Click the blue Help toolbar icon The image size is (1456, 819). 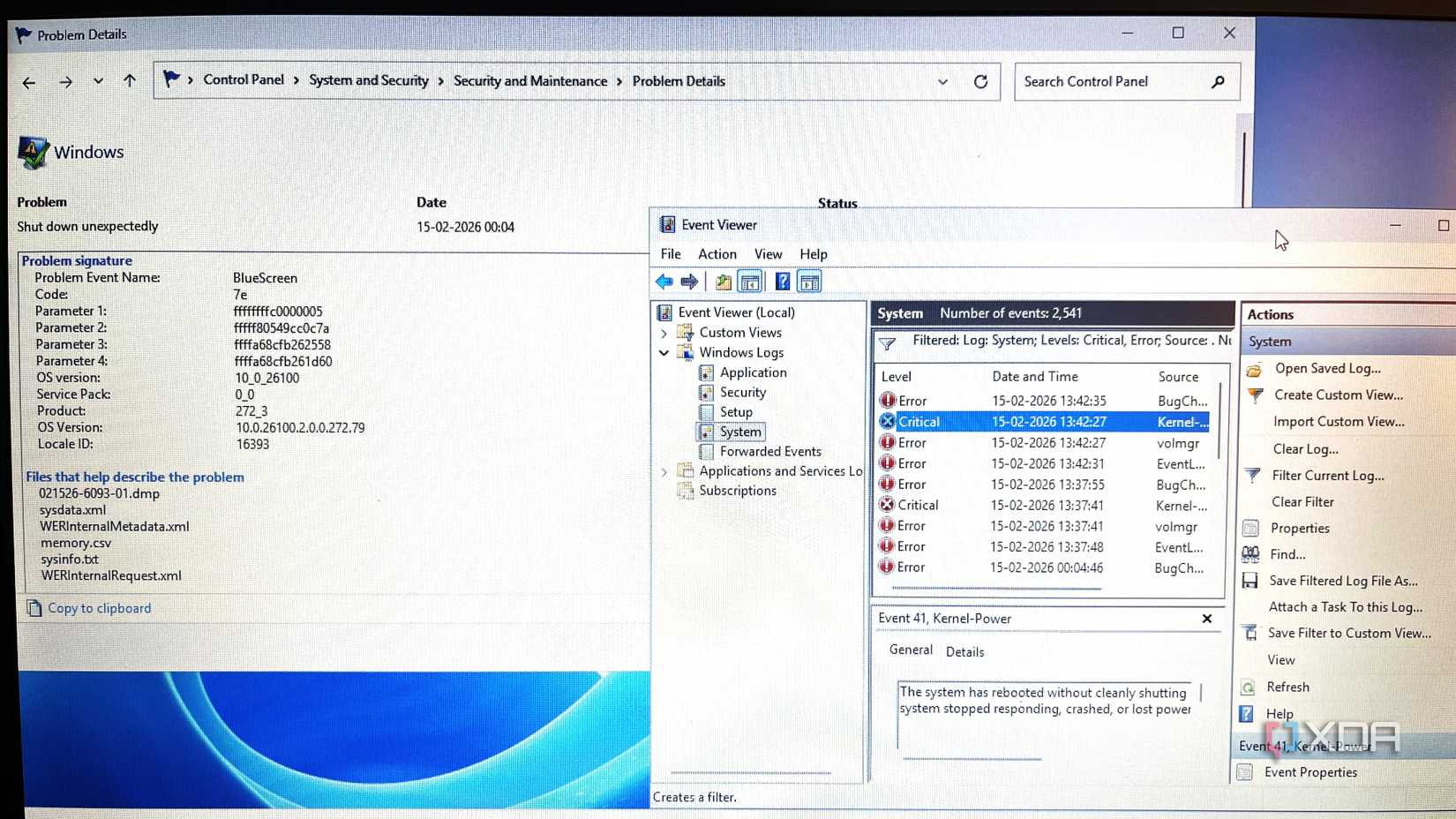pos(783,282)
